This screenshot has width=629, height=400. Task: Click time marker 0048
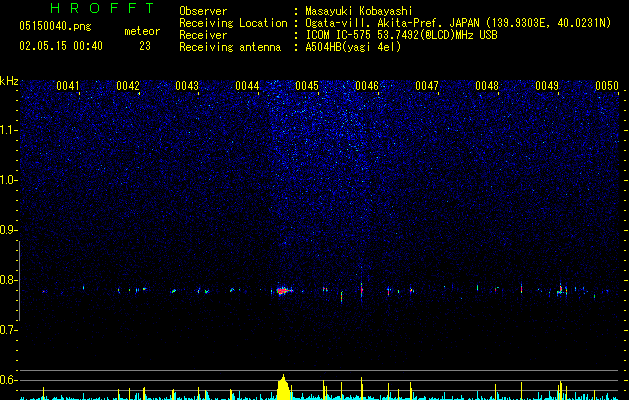click(x=487, y=86)
